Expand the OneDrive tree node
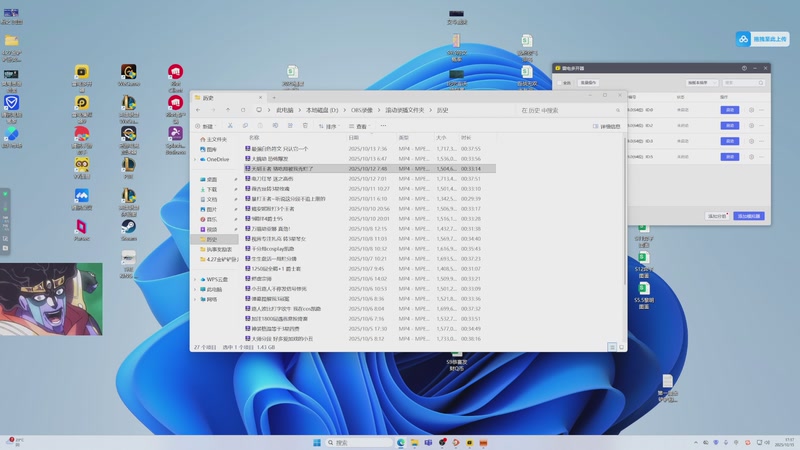The image size is (800, 450). point(196,159)
